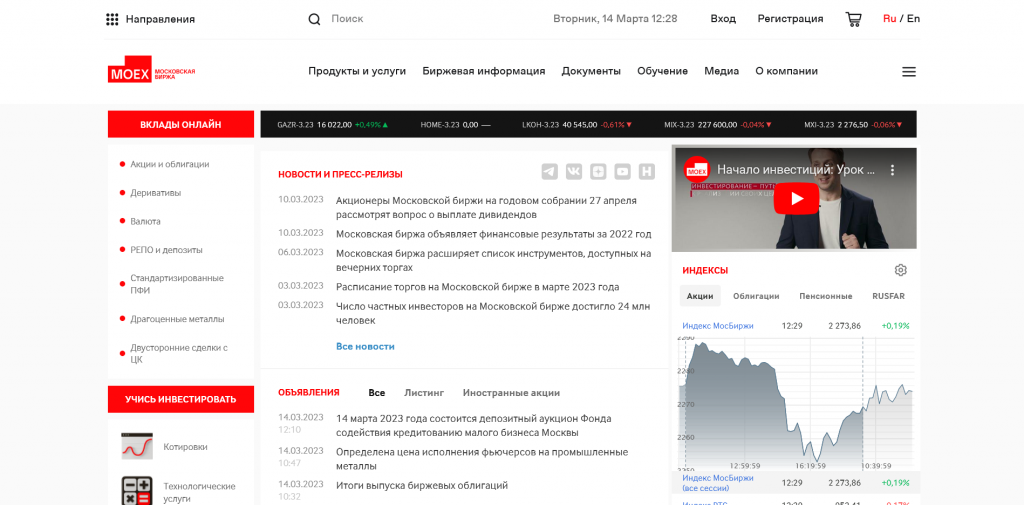The image size is (1024, 505).
Task: Click the LKOH-3.23 ticker quote
Action: coord(577,124)
